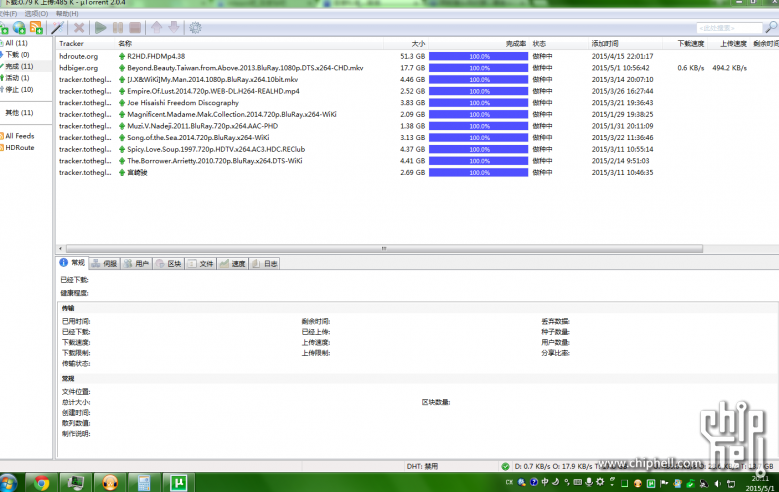Click the 100.0% progress bar of Beyond.Beauty.Taiwan row

(478, 68)
